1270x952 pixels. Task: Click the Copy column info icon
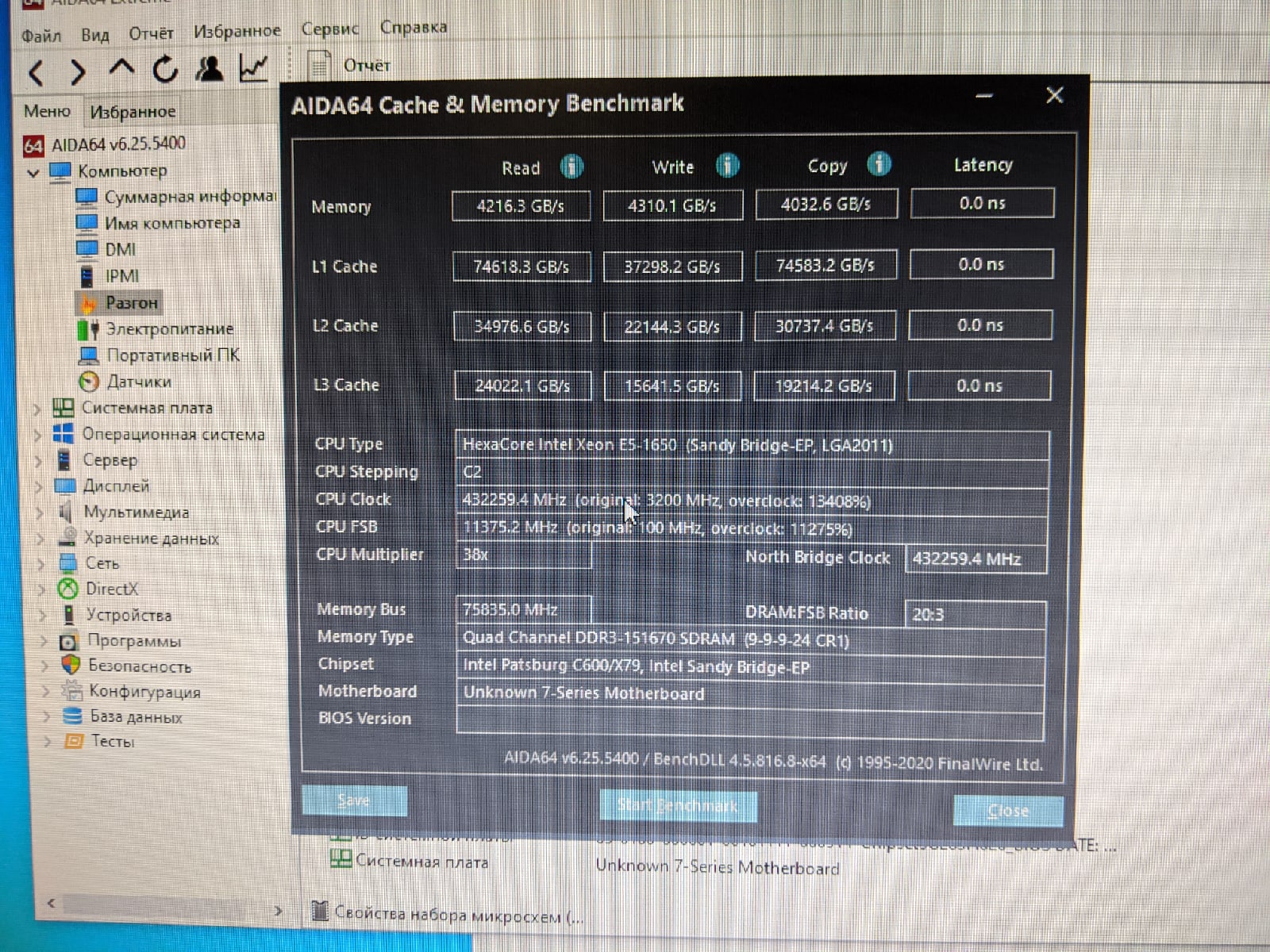(879, 163)
